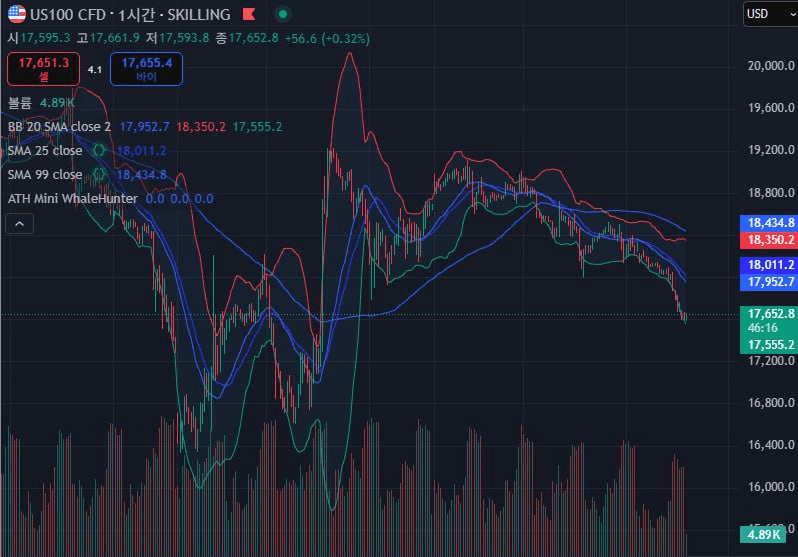Collapse the indicator legend with chevron
Screen dimensions: 798x557
point(19,224)
